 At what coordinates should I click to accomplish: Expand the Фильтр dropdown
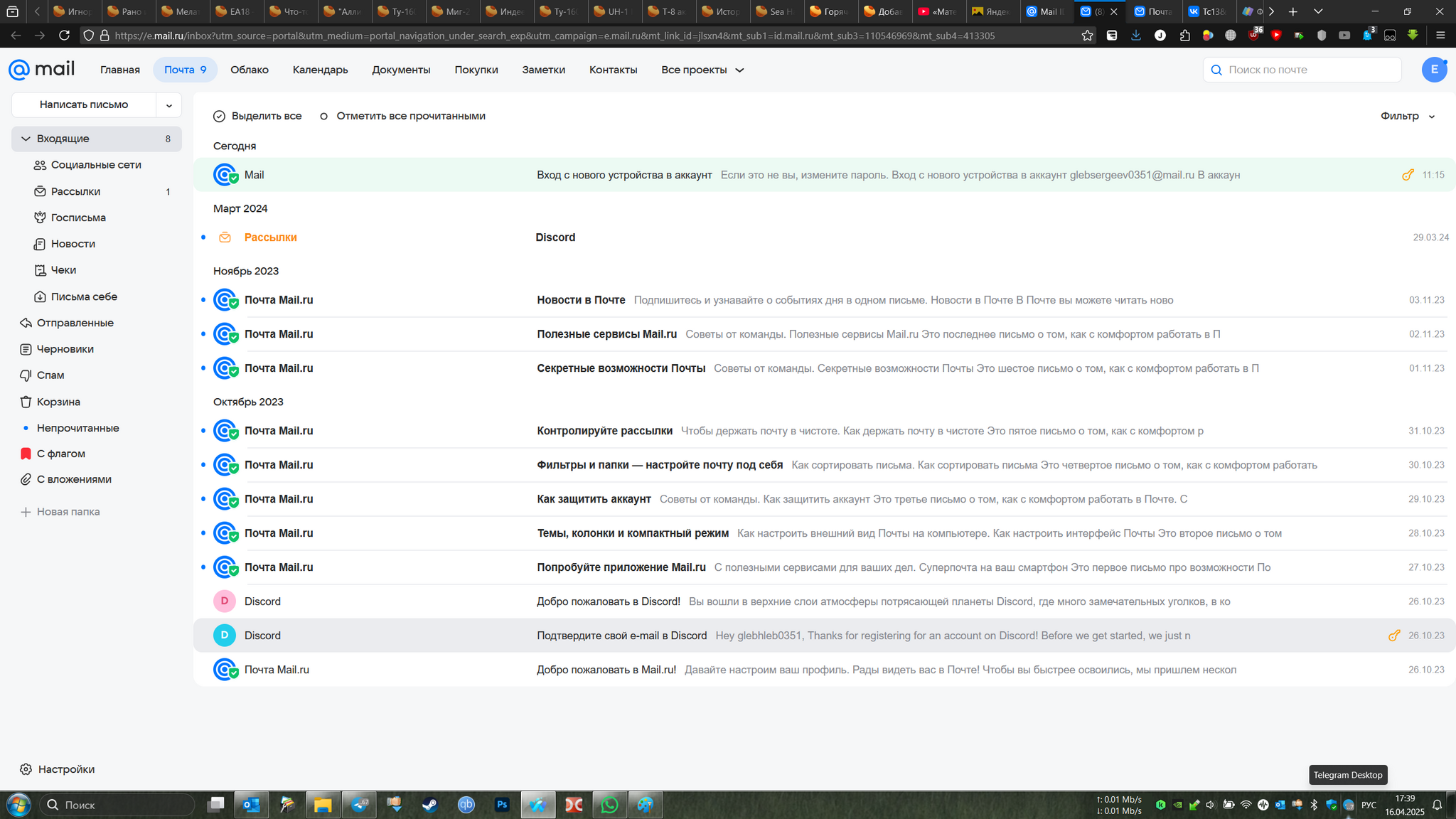click(x=1408, y=116)
